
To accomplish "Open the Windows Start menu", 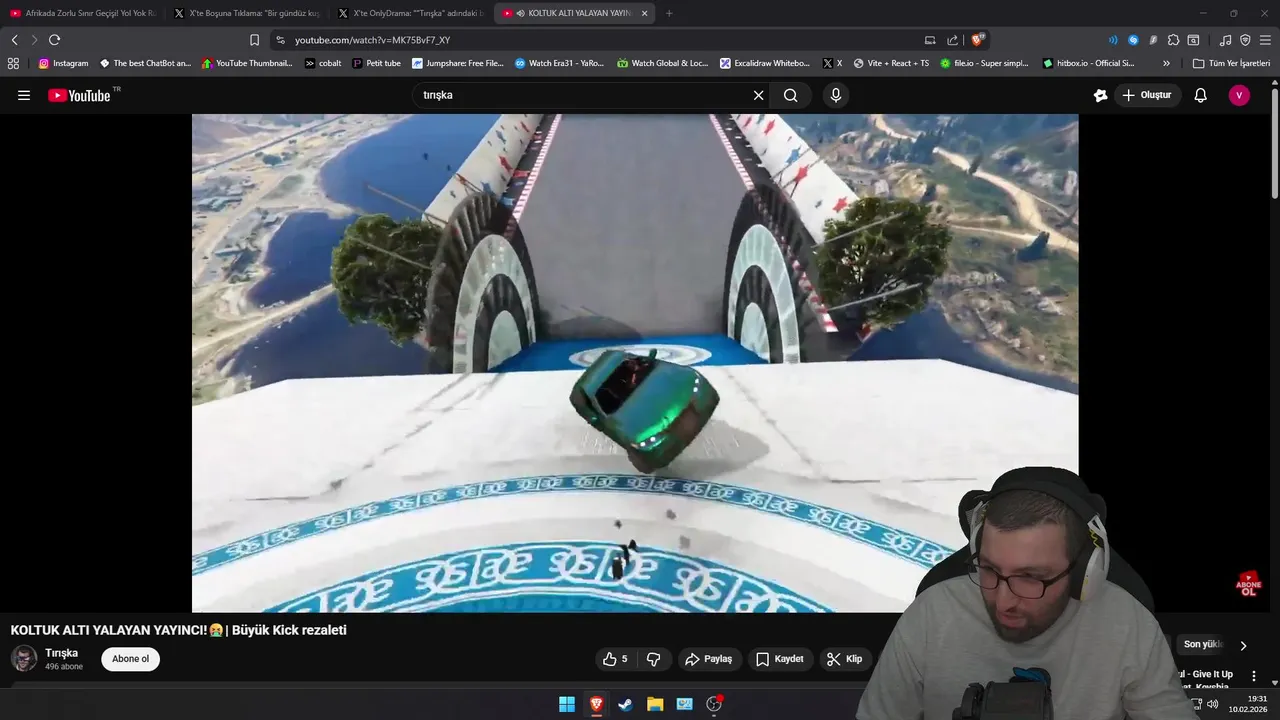I will coord(567,704).
